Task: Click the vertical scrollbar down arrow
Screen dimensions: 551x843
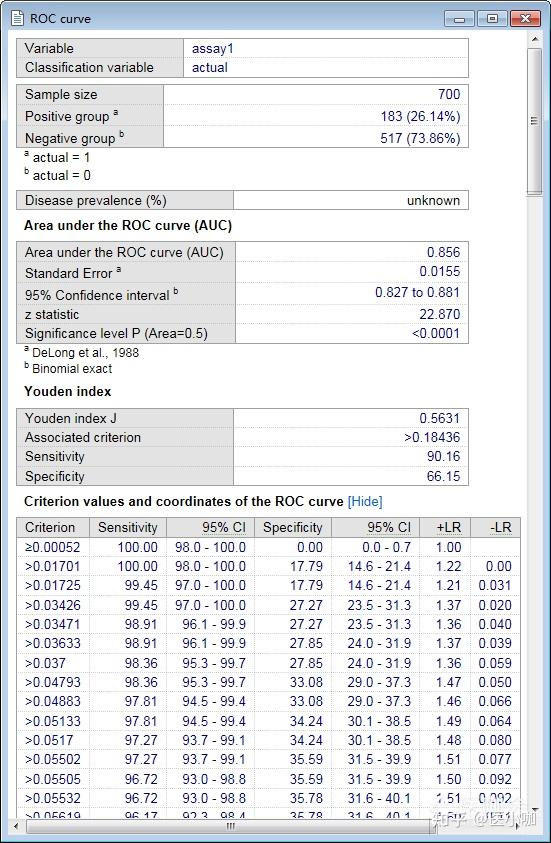Action: click(x=534, y=809)
